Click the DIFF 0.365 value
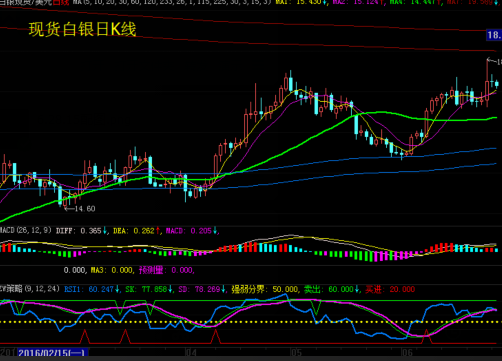This screenshot has width=502, height=361. (x=81, y=231)
